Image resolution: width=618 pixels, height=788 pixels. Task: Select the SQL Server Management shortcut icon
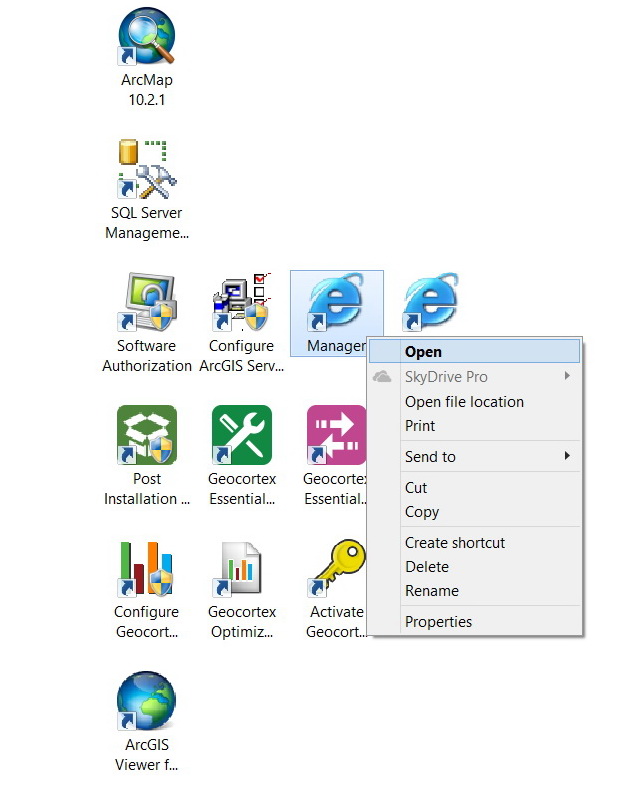point(147,169)
